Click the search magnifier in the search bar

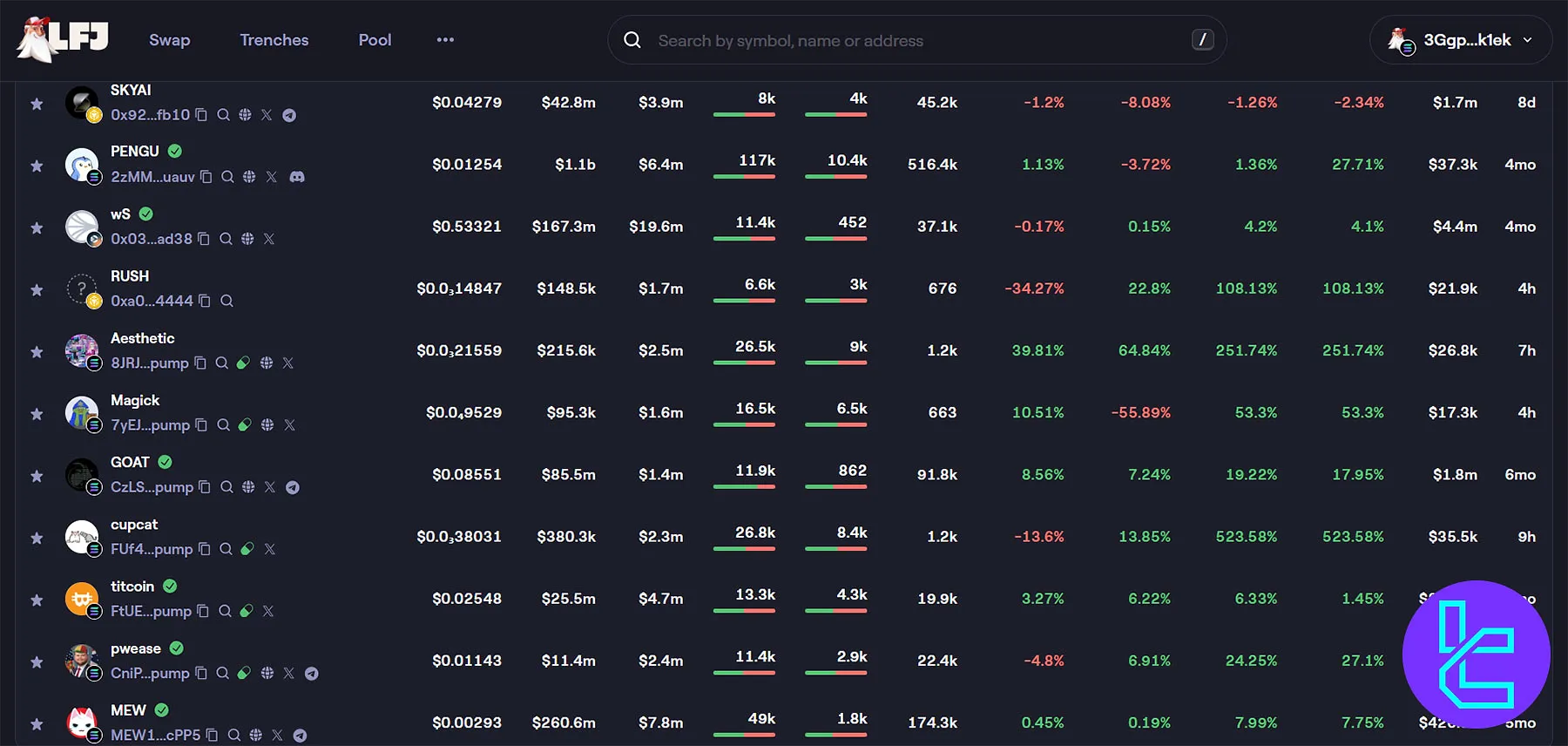(x=632, y=40)
